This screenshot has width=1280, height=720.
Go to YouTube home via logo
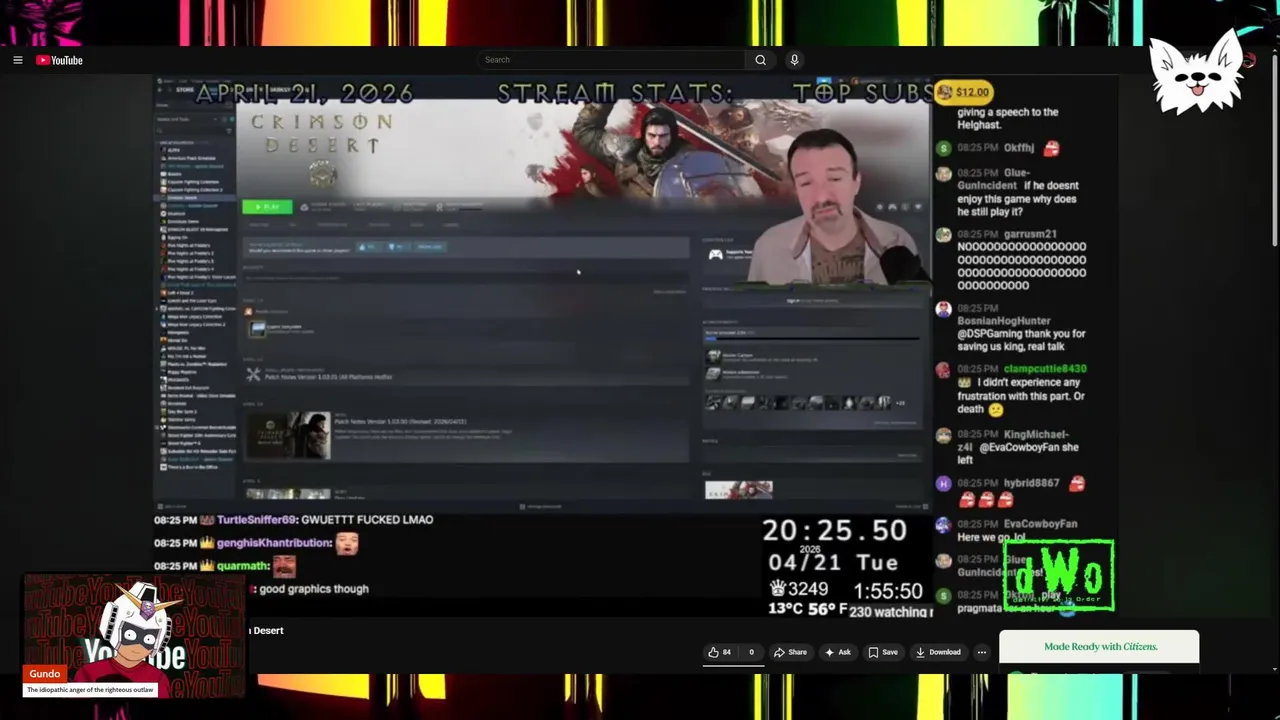point(60,60)
